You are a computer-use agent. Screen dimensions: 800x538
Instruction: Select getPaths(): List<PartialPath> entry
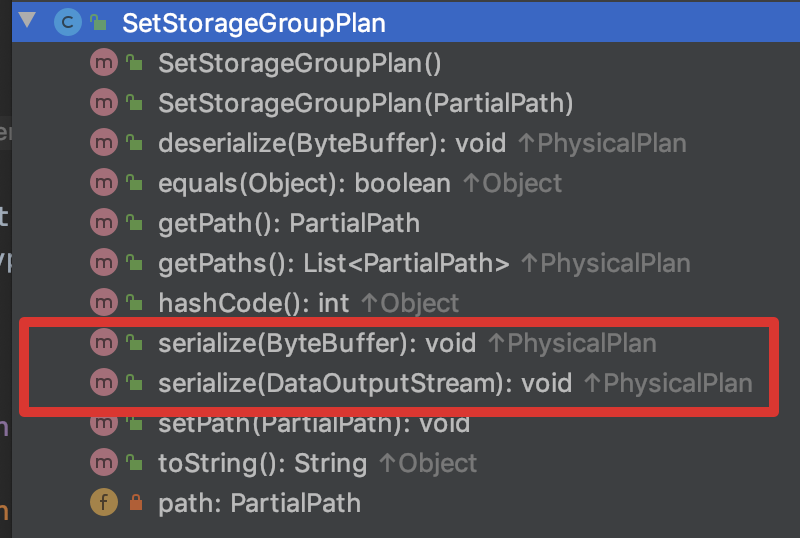click(334, 263)
